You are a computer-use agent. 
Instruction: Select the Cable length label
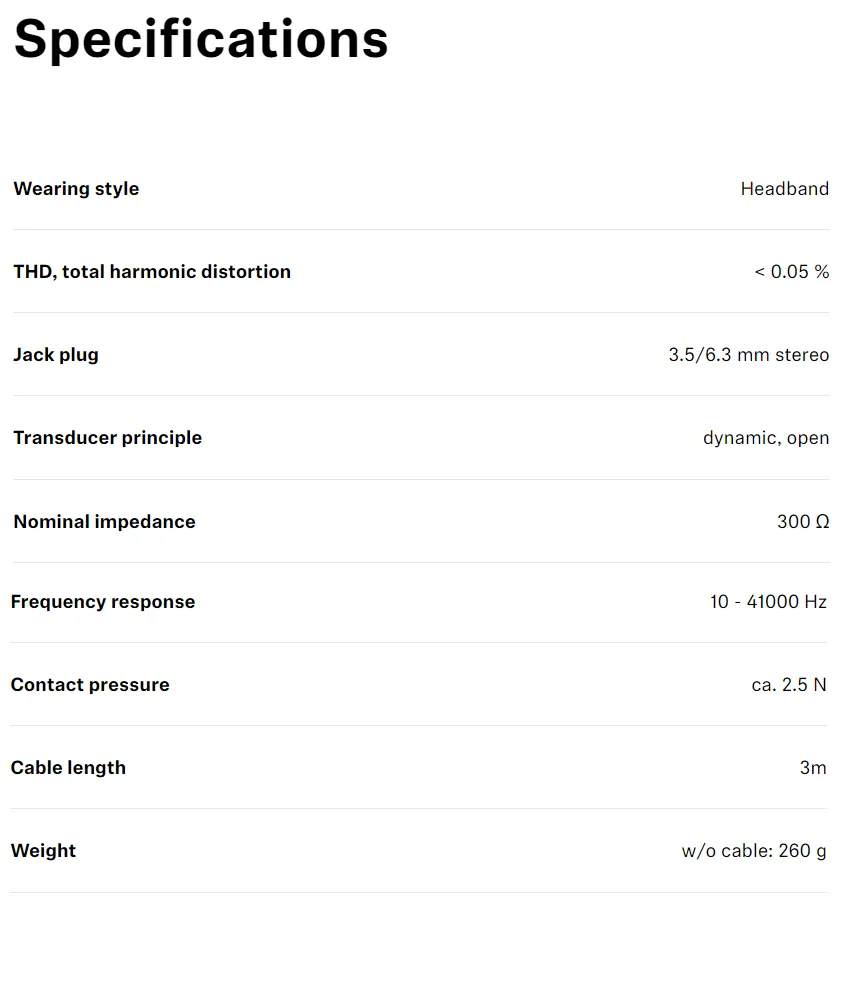point(68,768)
